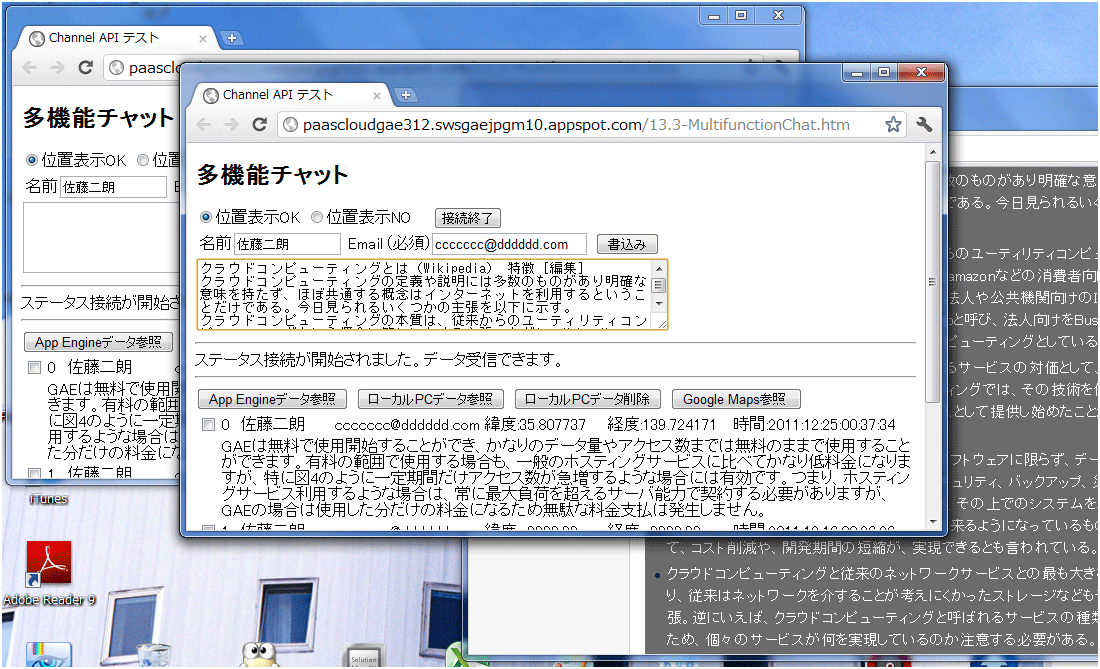Screen dimensions: 1100x669
Task: Select 位置表示OK radio in front window
Action: (206, 217)
